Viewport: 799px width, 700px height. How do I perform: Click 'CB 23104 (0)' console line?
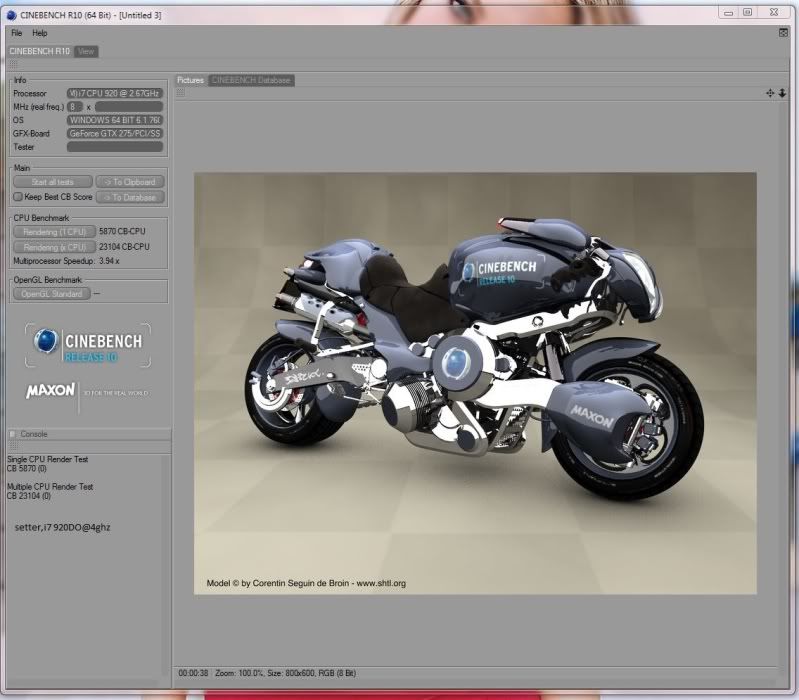pyautogui.click(x=29, y=496)
